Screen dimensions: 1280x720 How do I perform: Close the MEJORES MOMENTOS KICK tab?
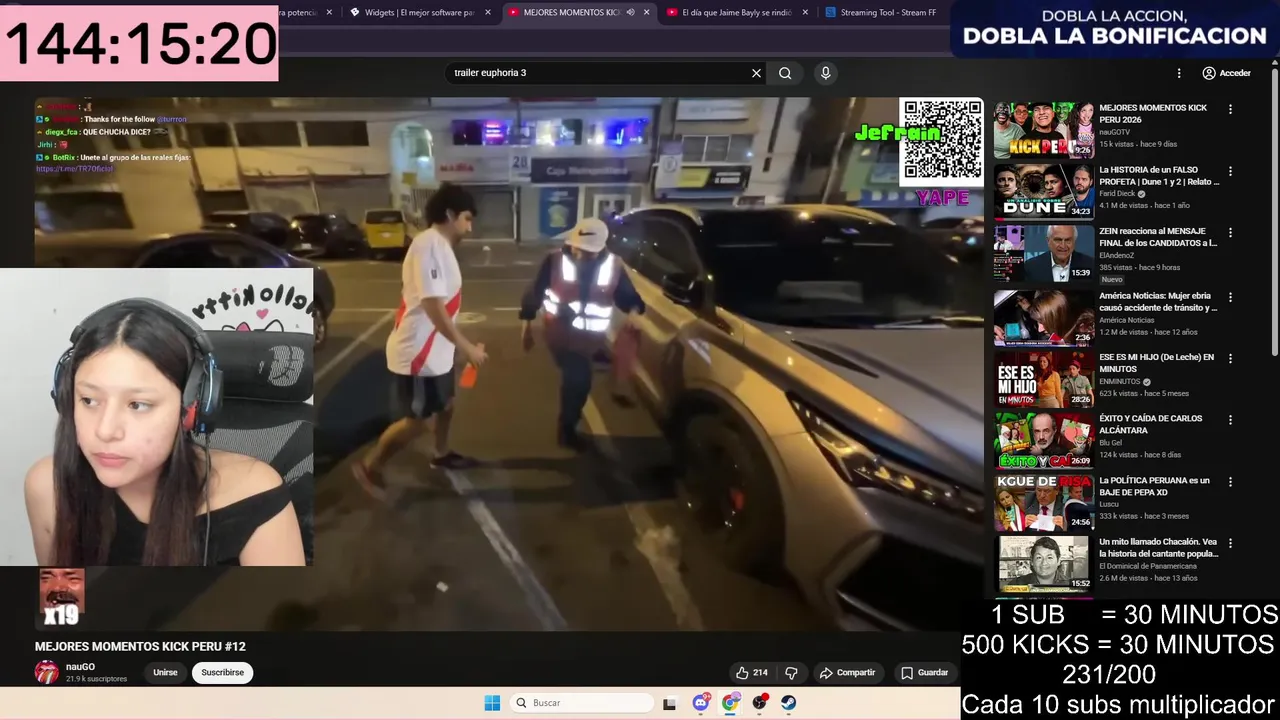pos(646,12)
